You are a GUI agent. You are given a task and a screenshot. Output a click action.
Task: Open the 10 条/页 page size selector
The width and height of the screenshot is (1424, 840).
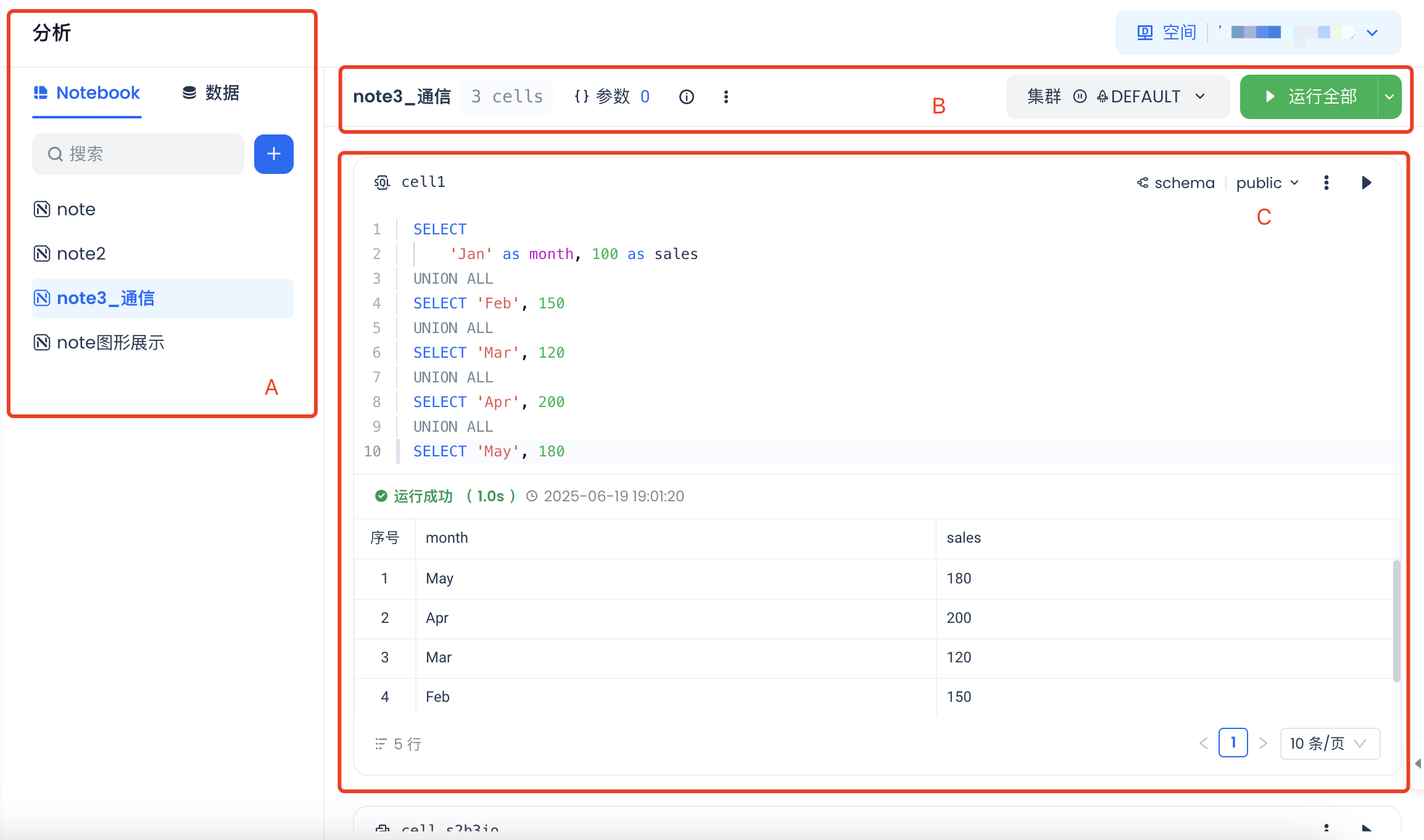click(1329, 744)
